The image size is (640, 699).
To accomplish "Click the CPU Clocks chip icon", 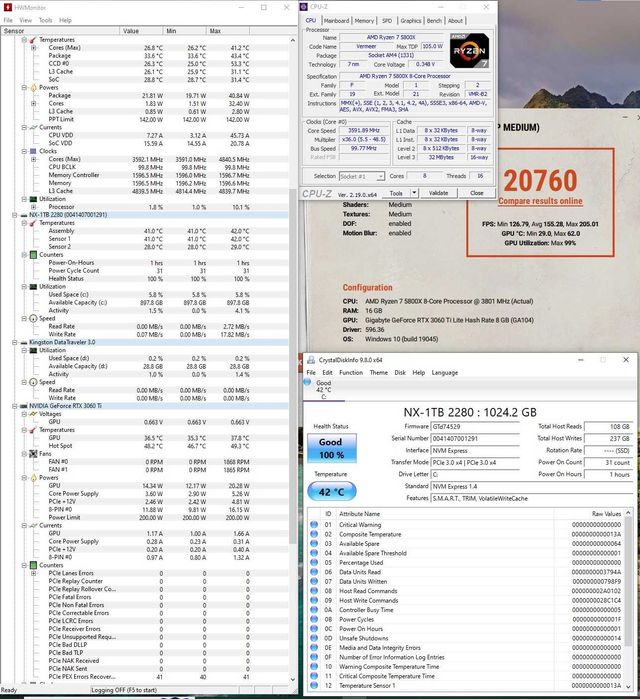I will click(x=33, y=151).
